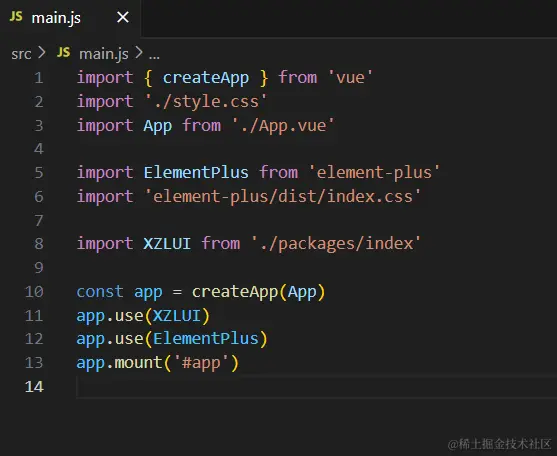Viewport: 557px width, 456px height.
Task: Click the 'vue' string on line 1
Action: point(350,77)
